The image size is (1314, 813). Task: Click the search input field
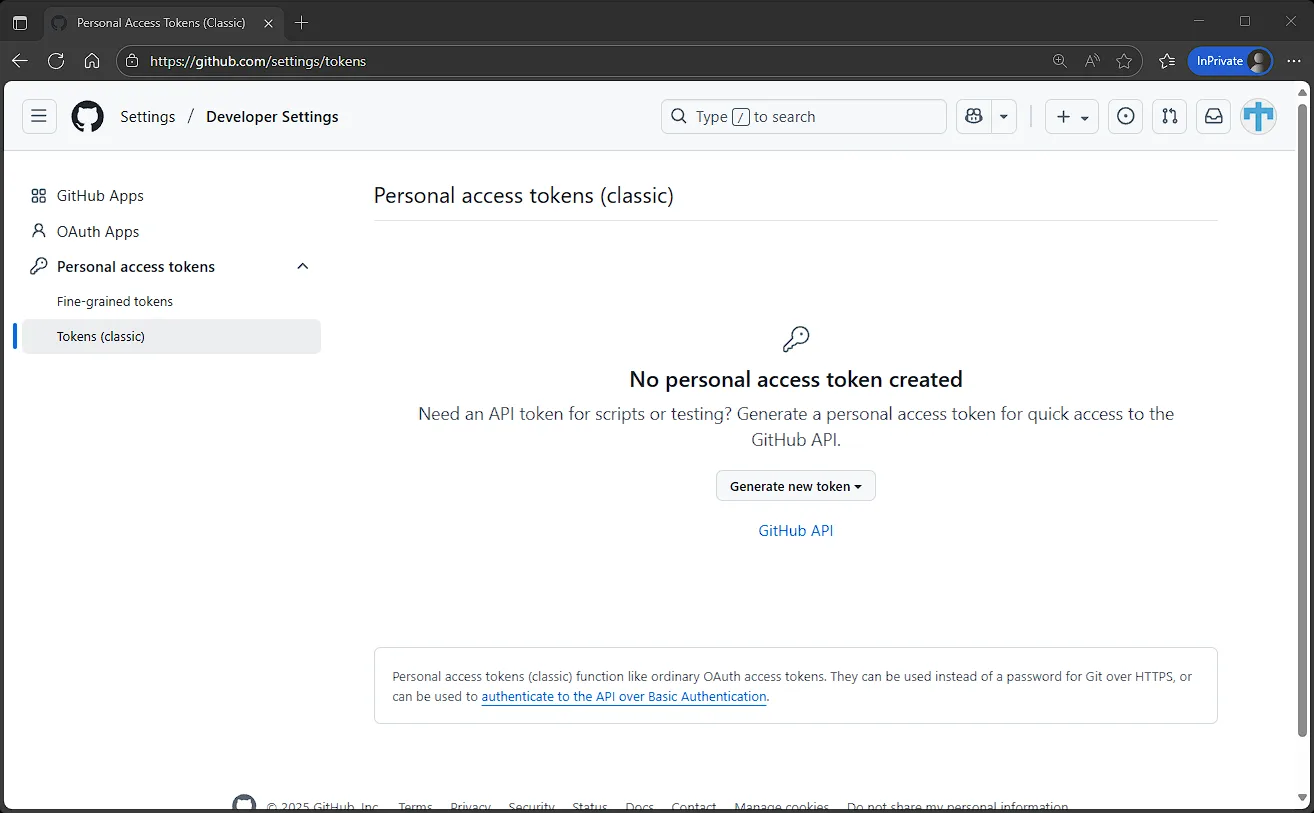tap(804, 117)
